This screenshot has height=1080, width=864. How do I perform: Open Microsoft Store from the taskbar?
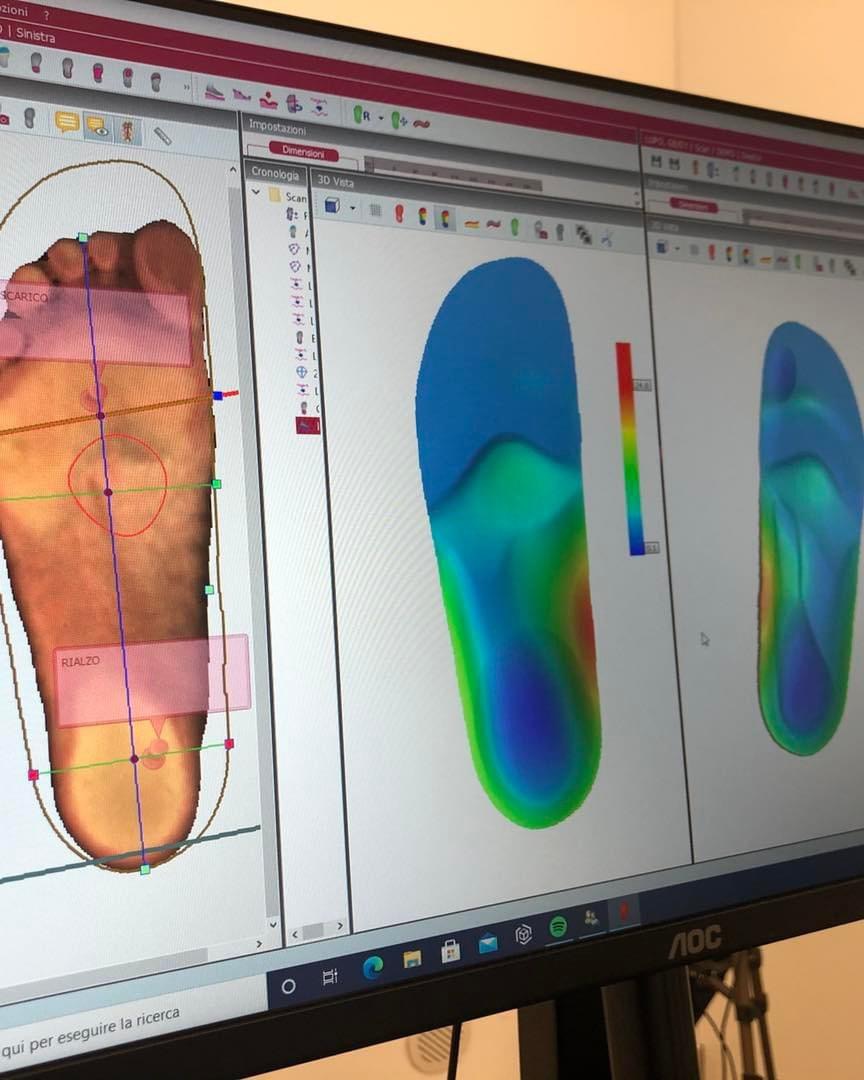pyautogui.click(x=451, y=951)
